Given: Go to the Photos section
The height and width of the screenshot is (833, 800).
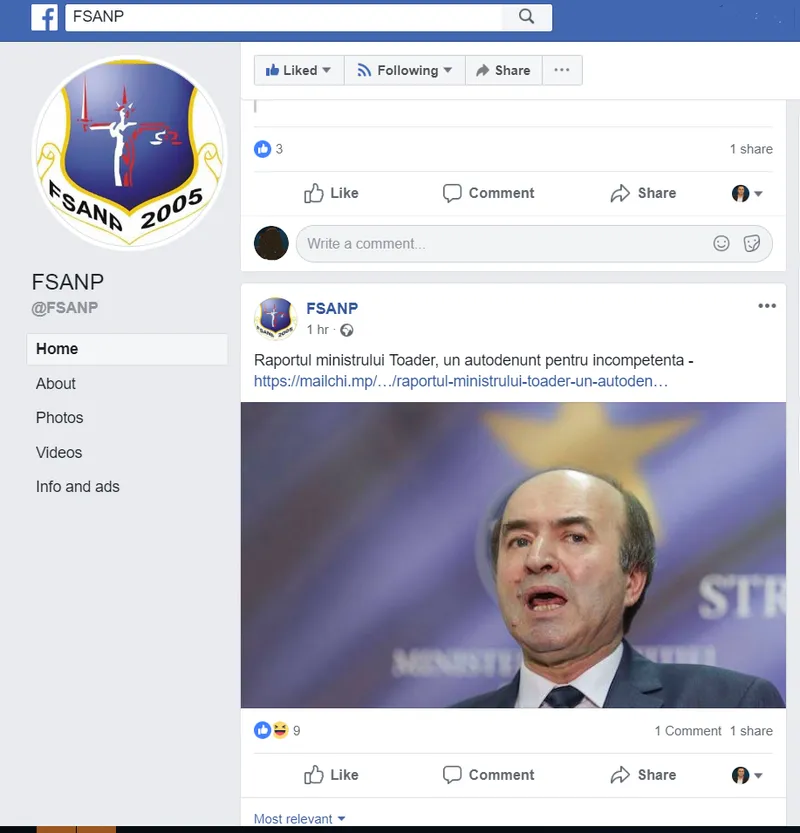Looking at the screenshot, I should pos(59,418).
